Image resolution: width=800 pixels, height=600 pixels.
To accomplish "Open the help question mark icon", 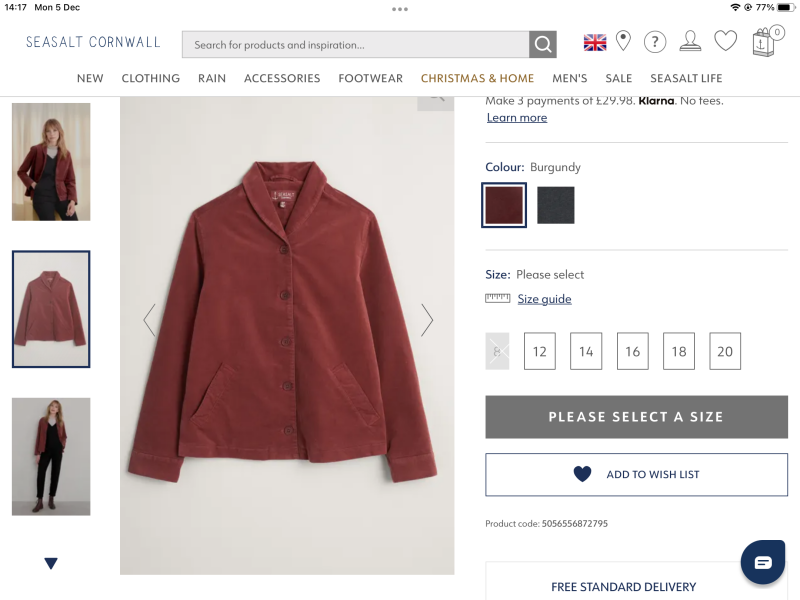I will pyautogui.click(x=655, y=42).
